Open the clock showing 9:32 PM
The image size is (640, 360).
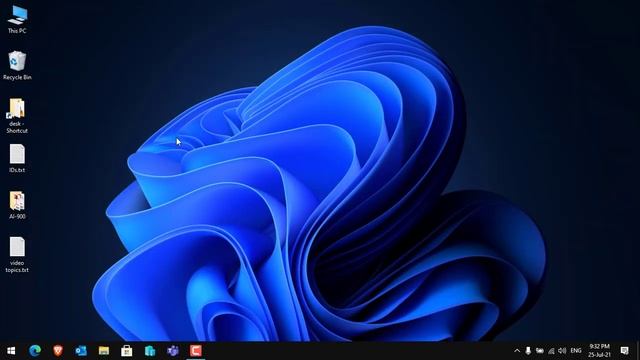tap(599, 351)
